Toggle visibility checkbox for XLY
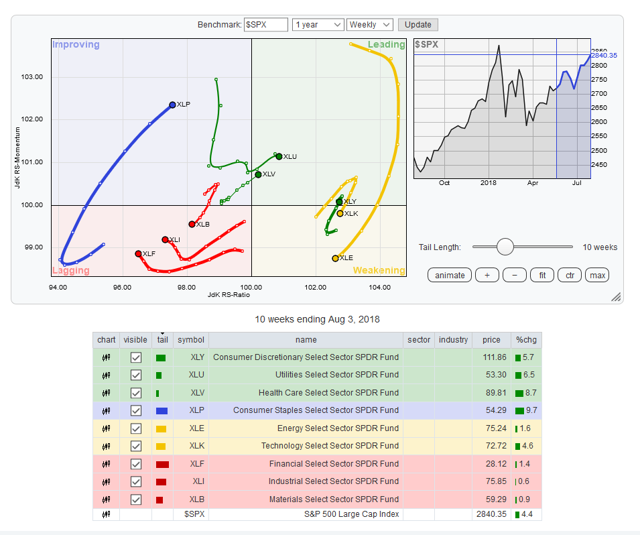640x535 pixels. coord(136,357)
